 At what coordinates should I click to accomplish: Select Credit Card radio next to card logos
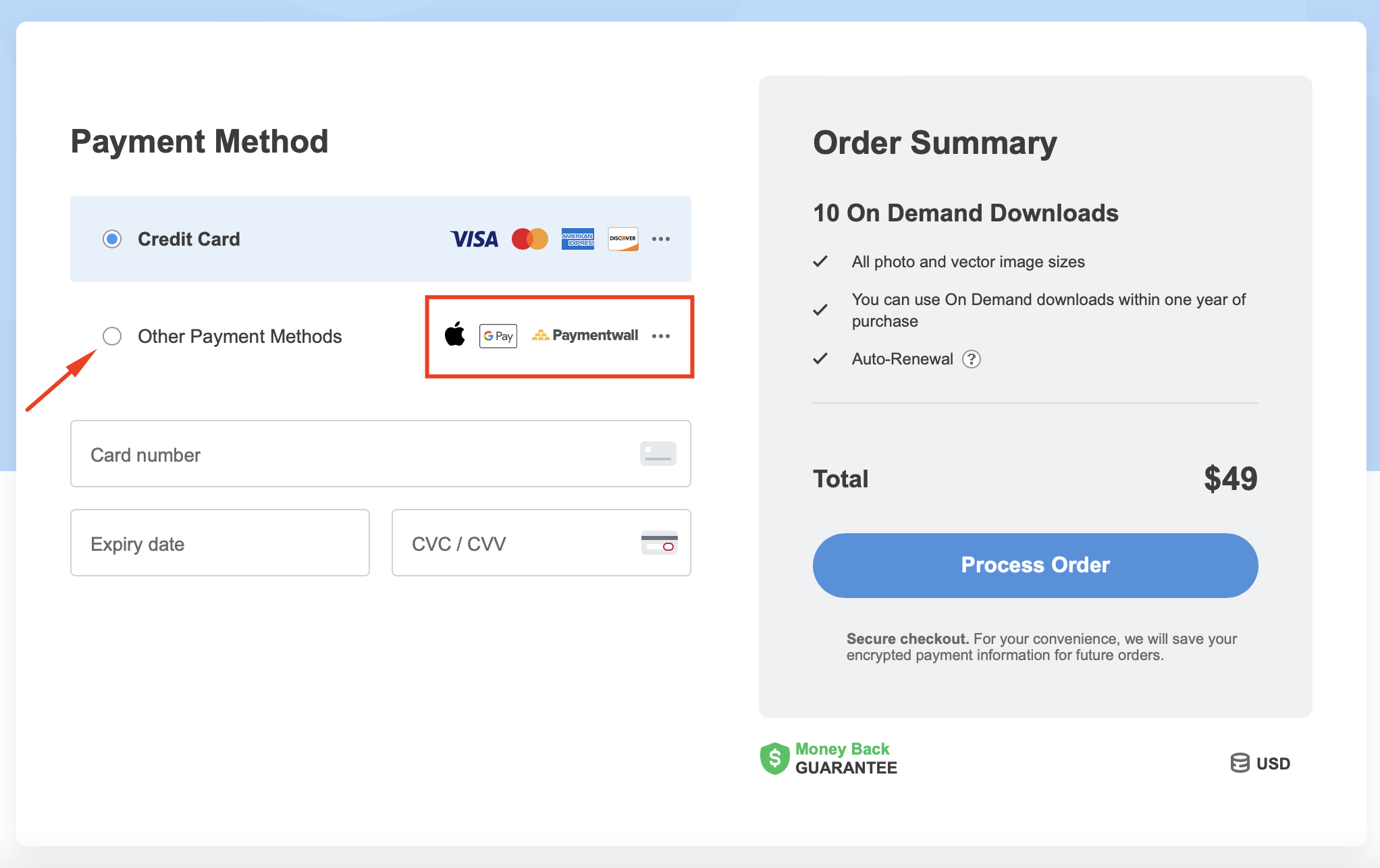coord(112,239)
